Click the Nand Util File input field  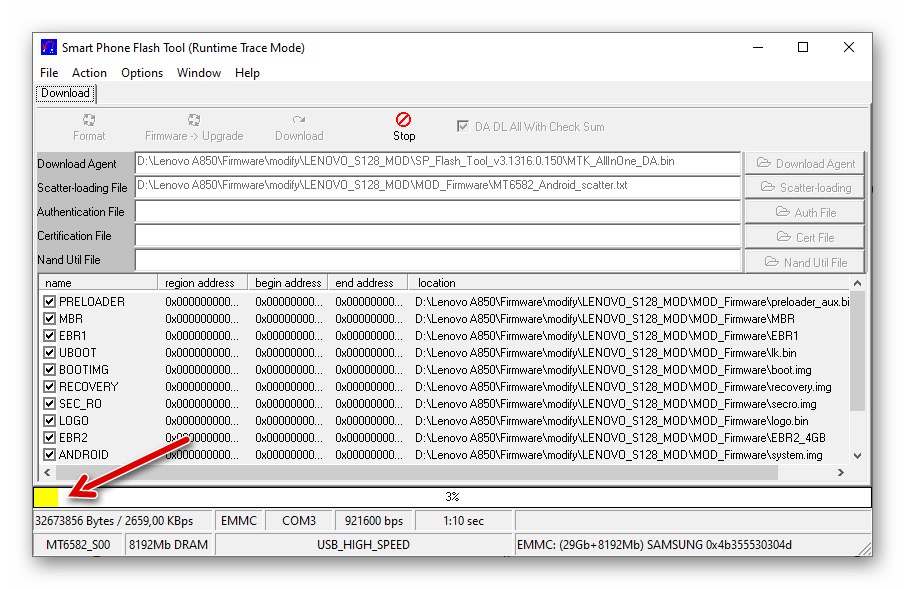point(437,260)
